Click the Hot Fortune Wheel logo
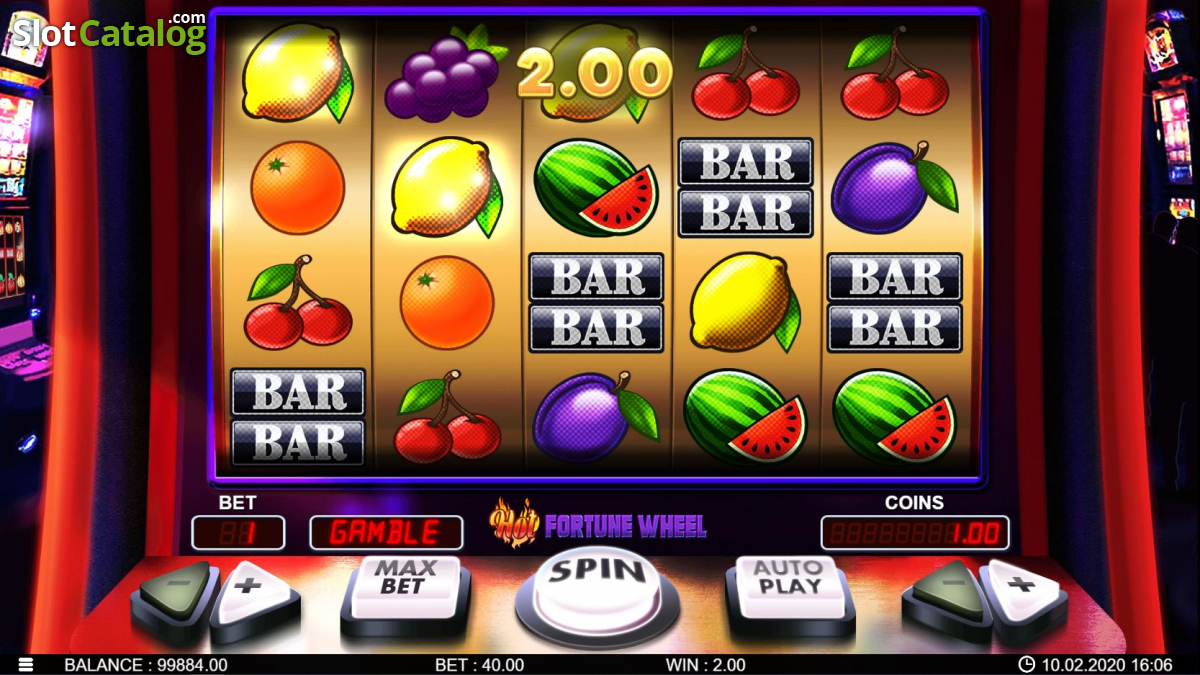Screen dimensions: 1200x675 tap(597, 525)
